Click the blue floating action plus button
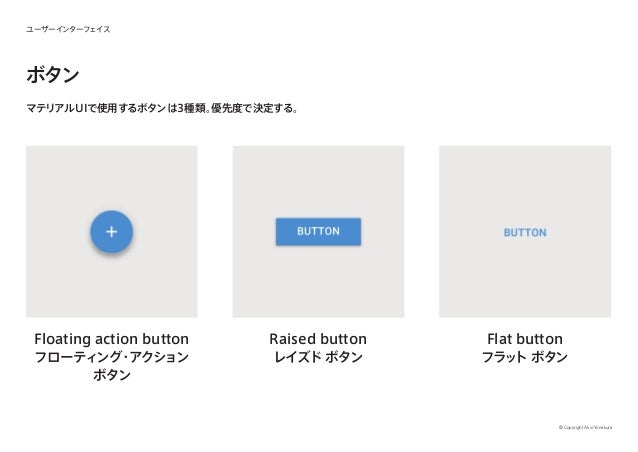This screenshot has height=452, width=638. 111,231
